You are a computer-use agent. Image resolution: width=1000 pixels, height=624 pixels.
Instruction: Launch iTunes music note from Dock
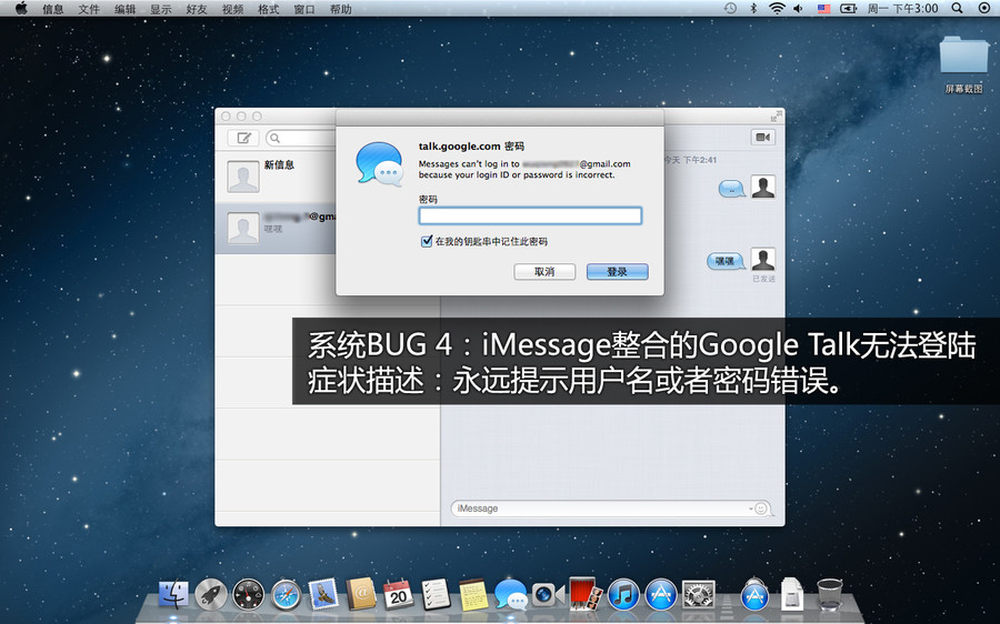tap(623, 595)
